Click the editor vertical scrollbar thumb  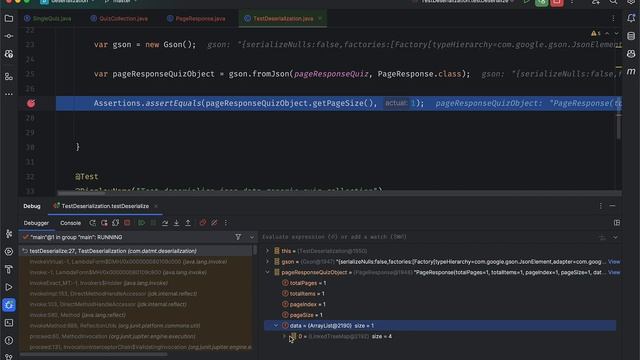coord(619,127)
